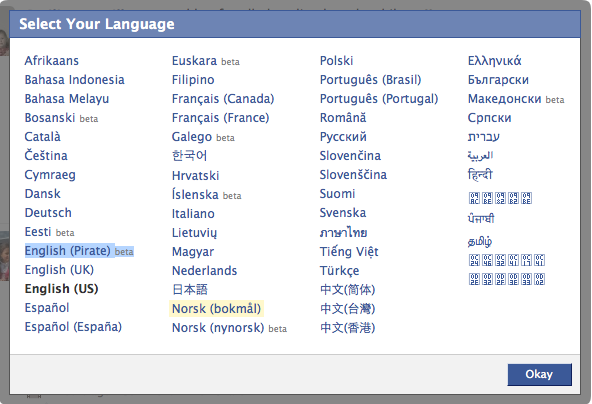Select Eesti beta

[x=49, y=231]
